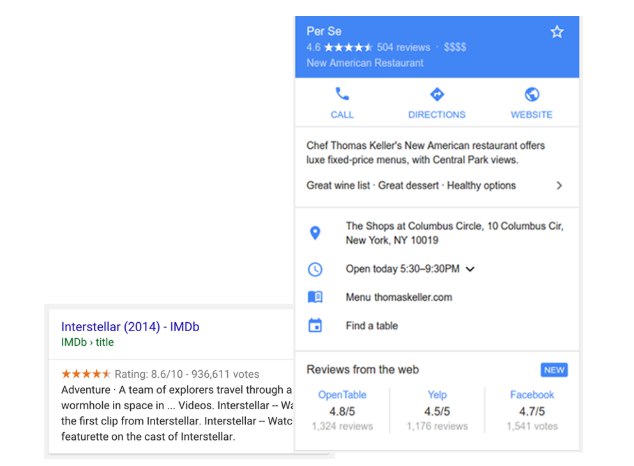Click the CALL label
Screen dimensions: 634x466
342,115
